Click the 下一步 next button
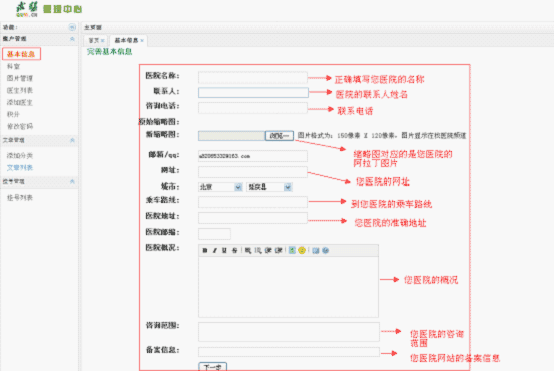Image resolution: width=554 pixels, height=371 pixels. pos(212,367)
